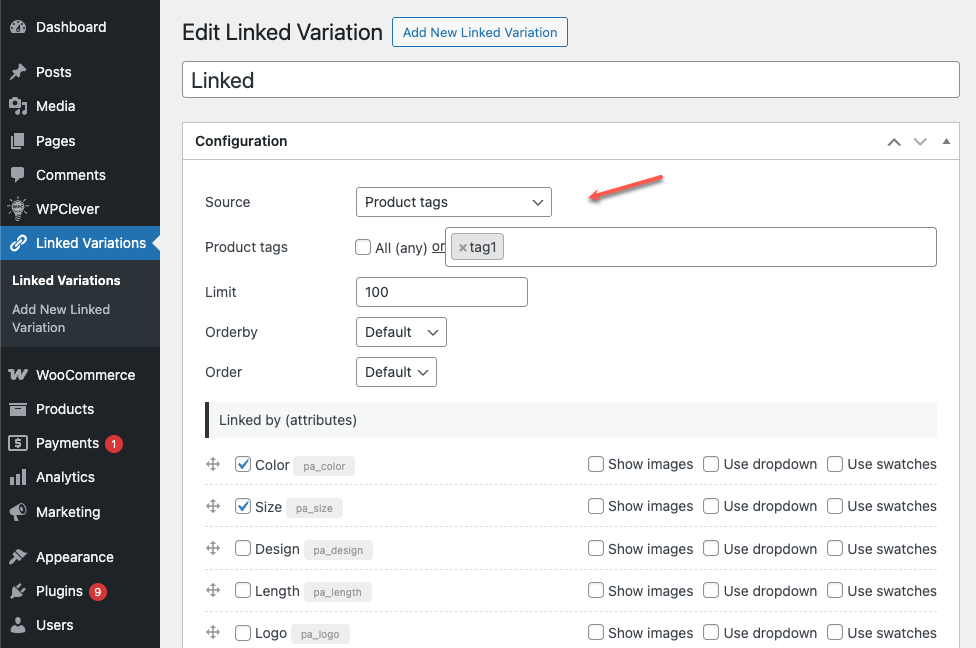Check the All (any) product tags checkbox
Image resolution: width=976 pixels, height=648 pixels.
(x=363, y=247)
